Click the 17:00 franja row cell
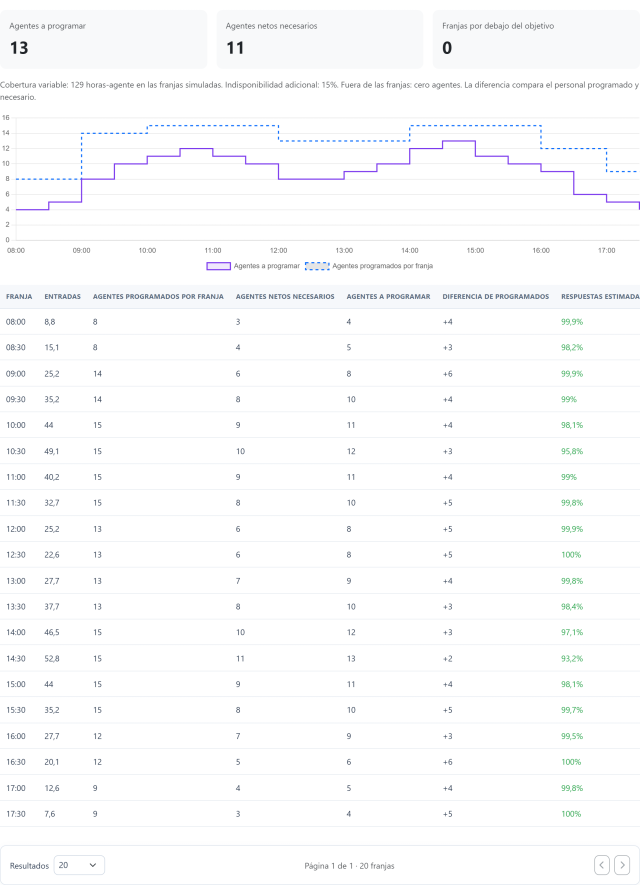Viewport: 640px width, 885px height. [x=16, y=788]
